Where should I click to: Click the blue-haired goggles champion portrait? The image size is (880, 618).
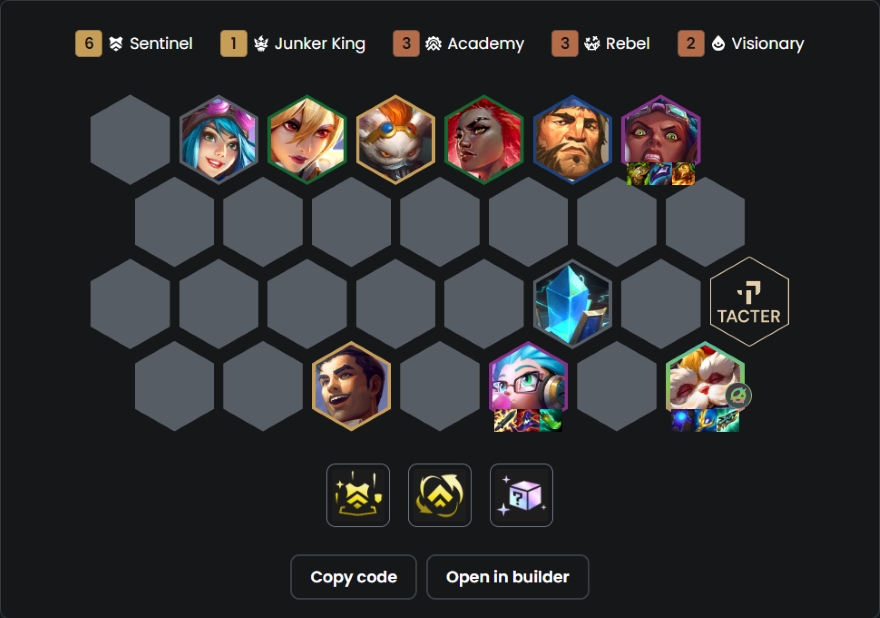pyautogui.click(x=218, y=140)
